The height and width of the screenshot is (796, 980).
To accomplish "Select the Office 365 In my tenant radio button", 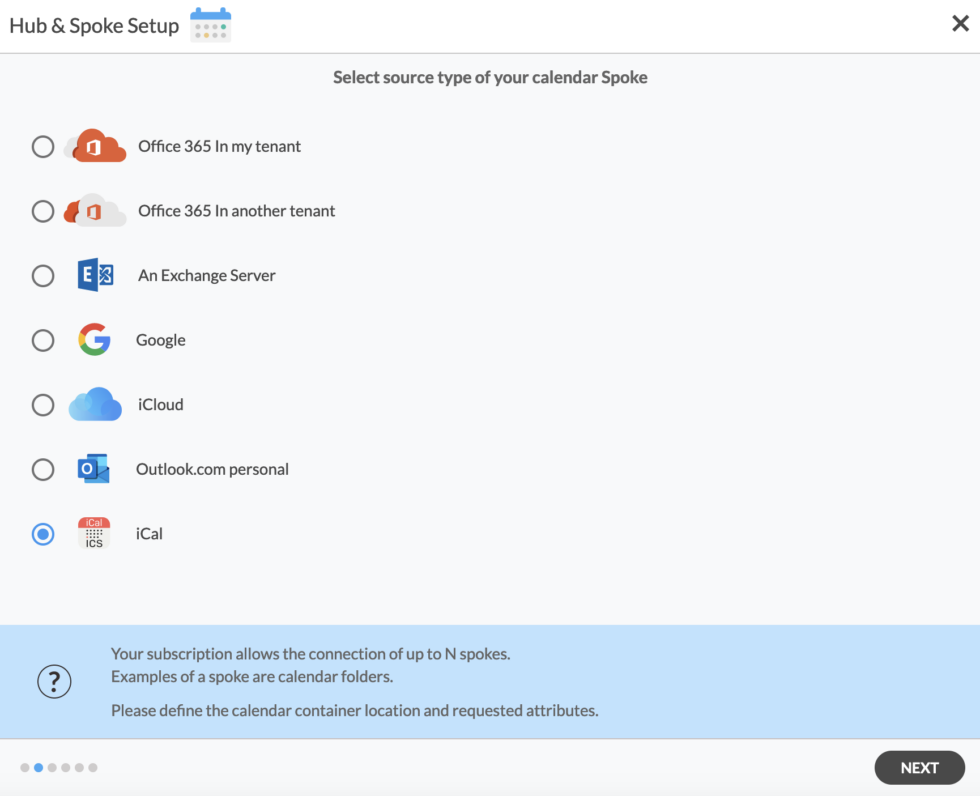I will coord(43,146).
